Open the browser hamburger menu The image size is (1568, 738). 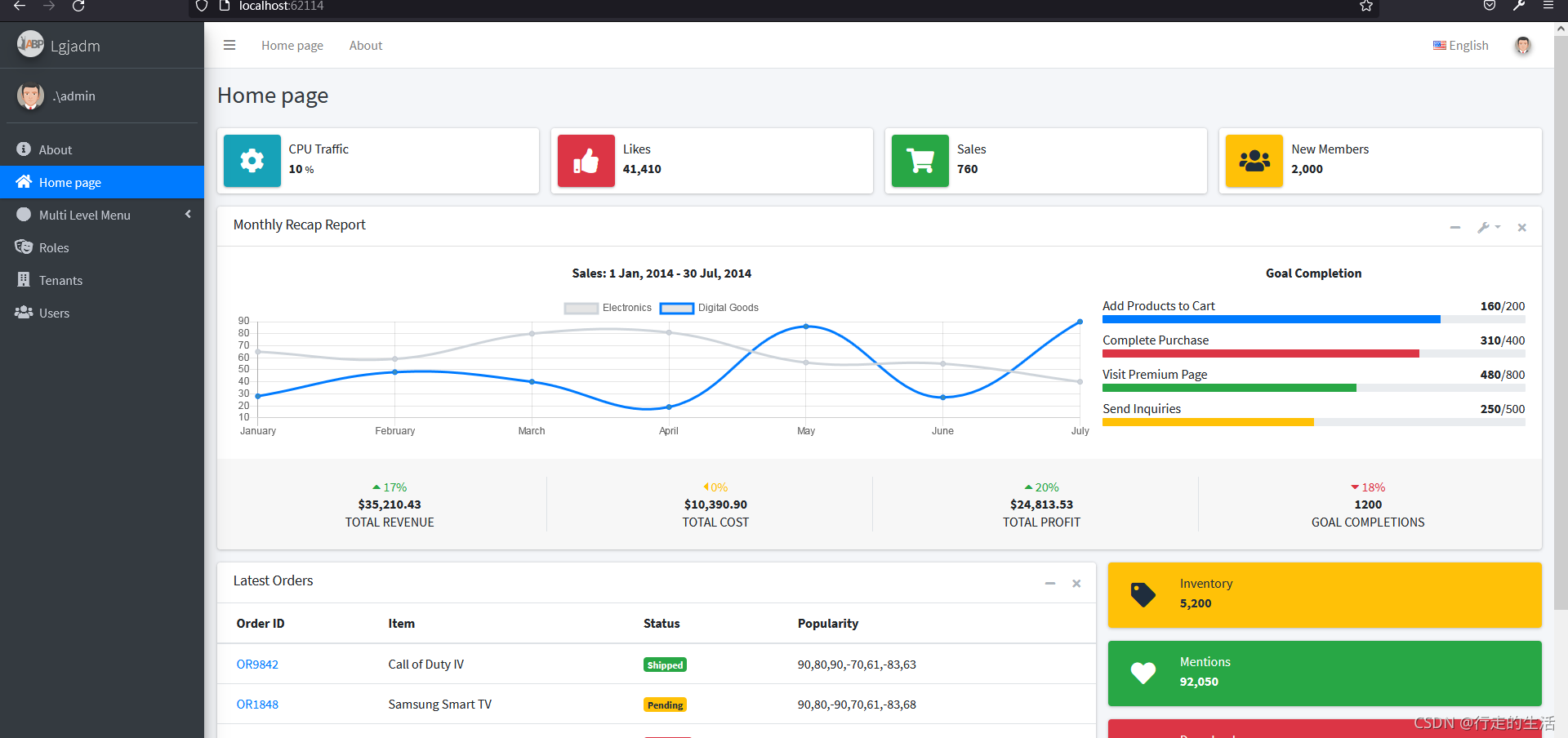click(1548, 6)
